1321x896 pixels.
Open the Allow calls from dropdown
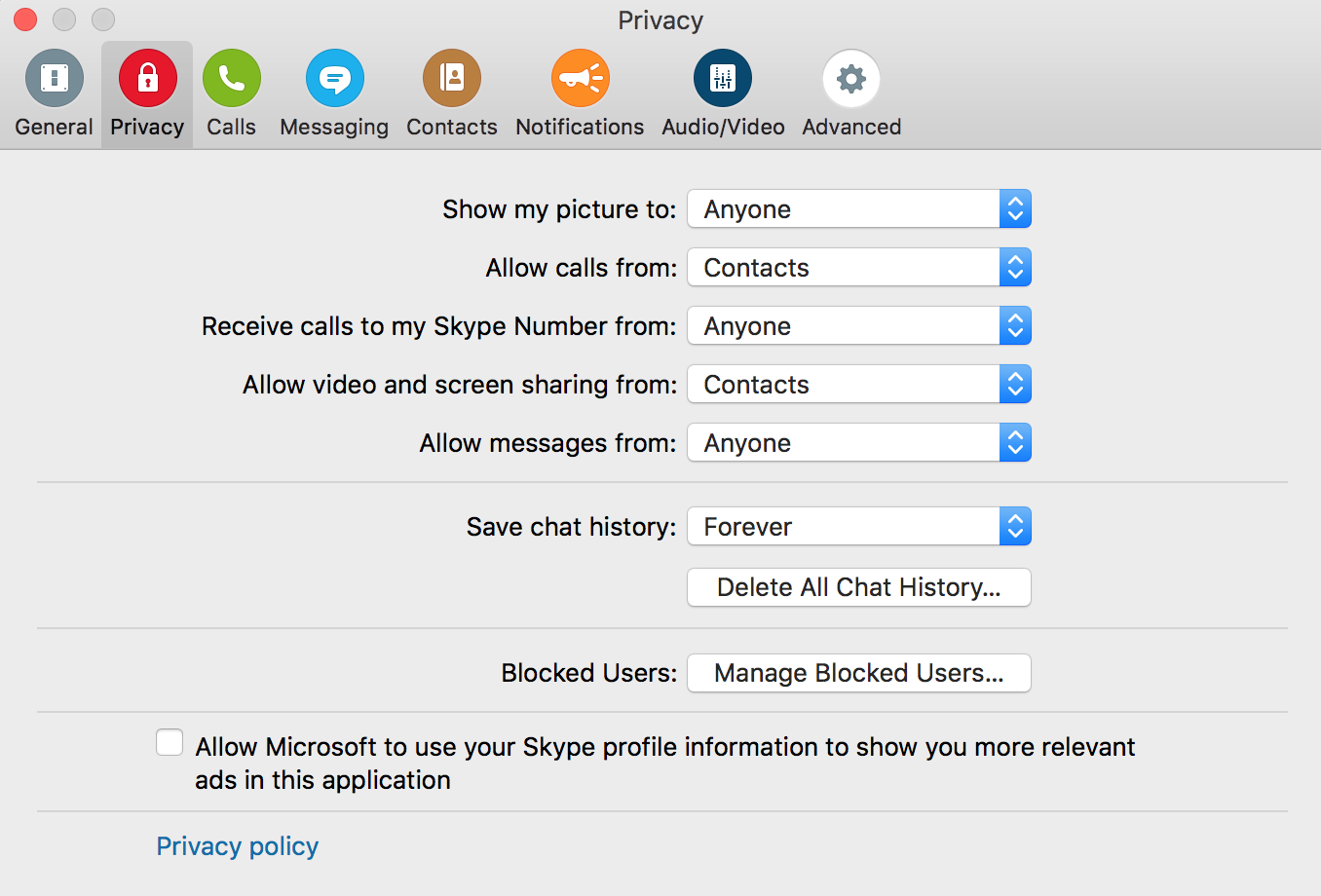(858, 268)
